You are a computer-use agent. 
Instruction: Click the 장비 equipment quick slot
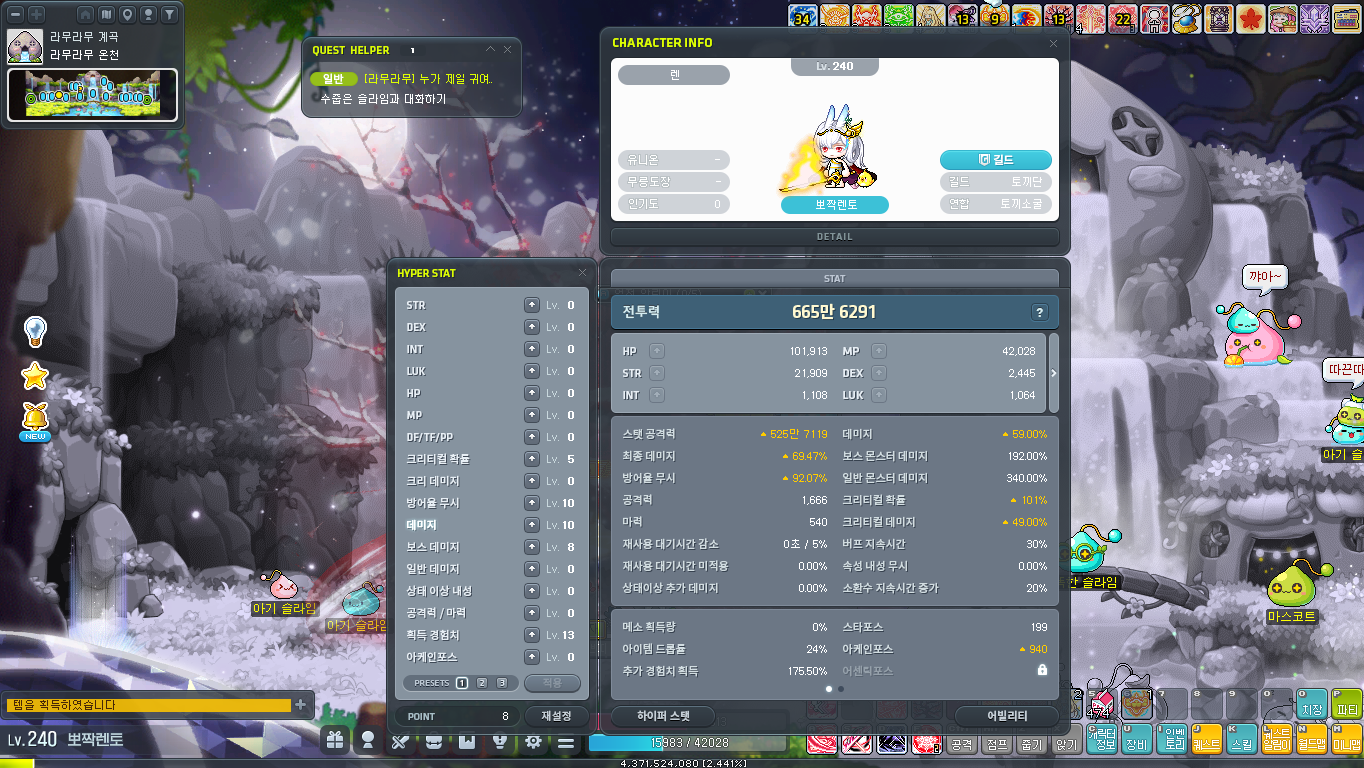pos(1136,739)
